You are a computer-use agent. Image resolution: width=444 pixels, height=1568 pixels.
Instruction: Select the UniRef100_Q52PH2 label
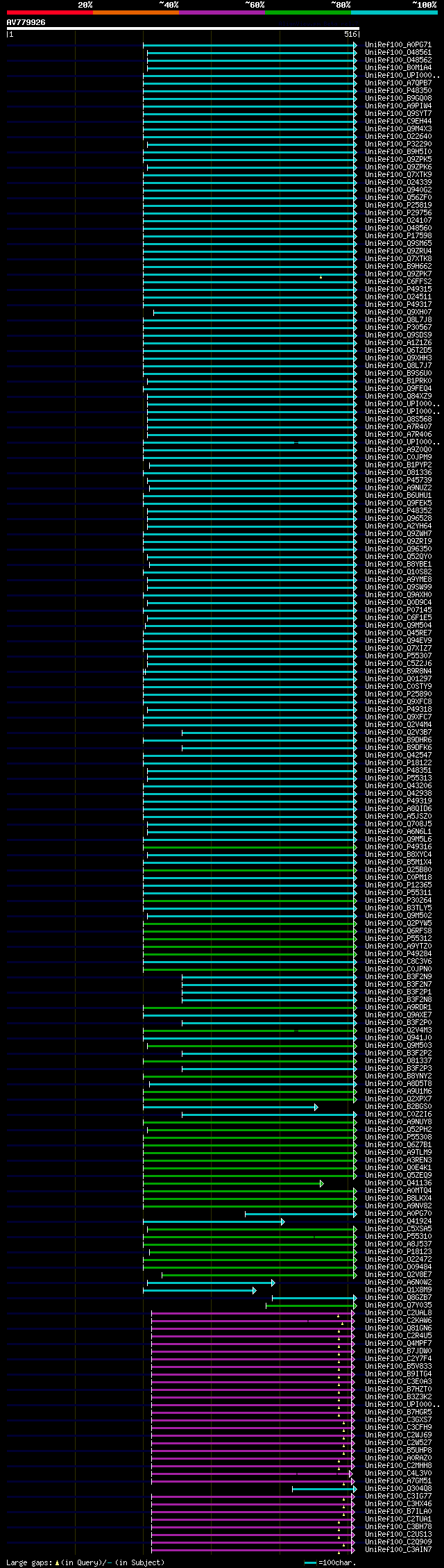398,1130
